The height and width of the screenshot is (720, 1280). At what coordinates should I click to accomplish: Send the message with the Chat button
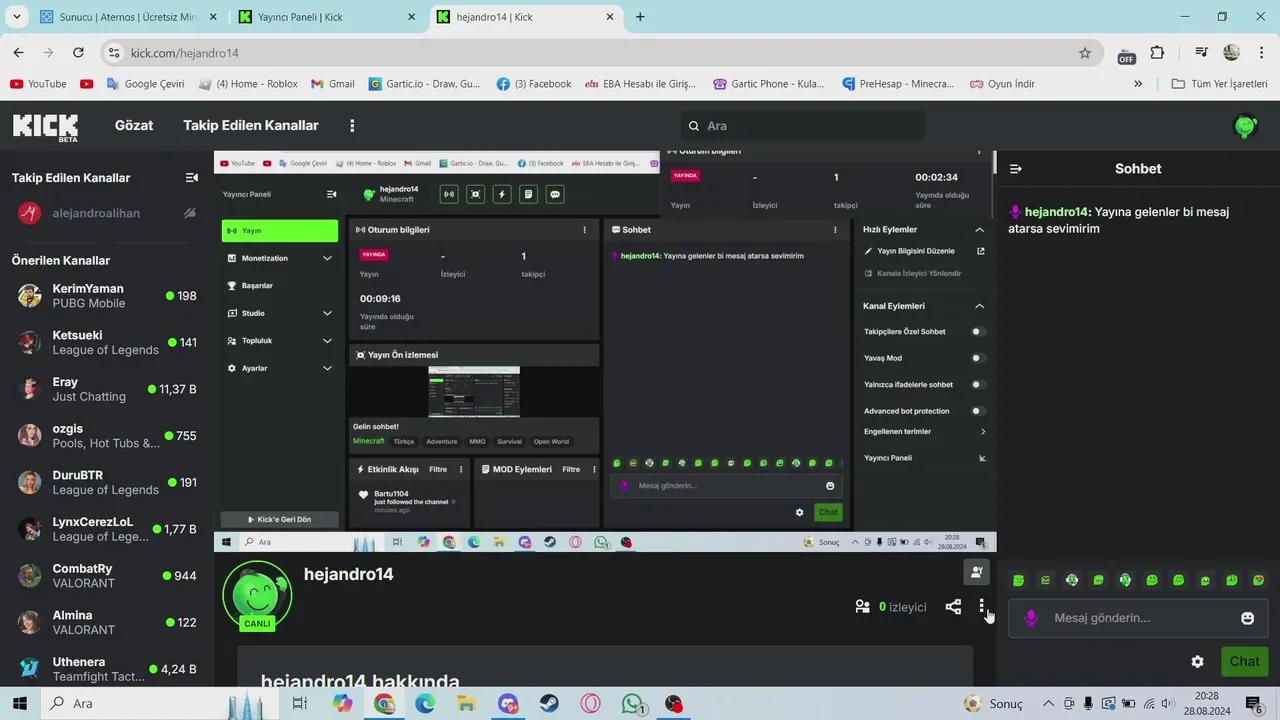coord(1244,661)
